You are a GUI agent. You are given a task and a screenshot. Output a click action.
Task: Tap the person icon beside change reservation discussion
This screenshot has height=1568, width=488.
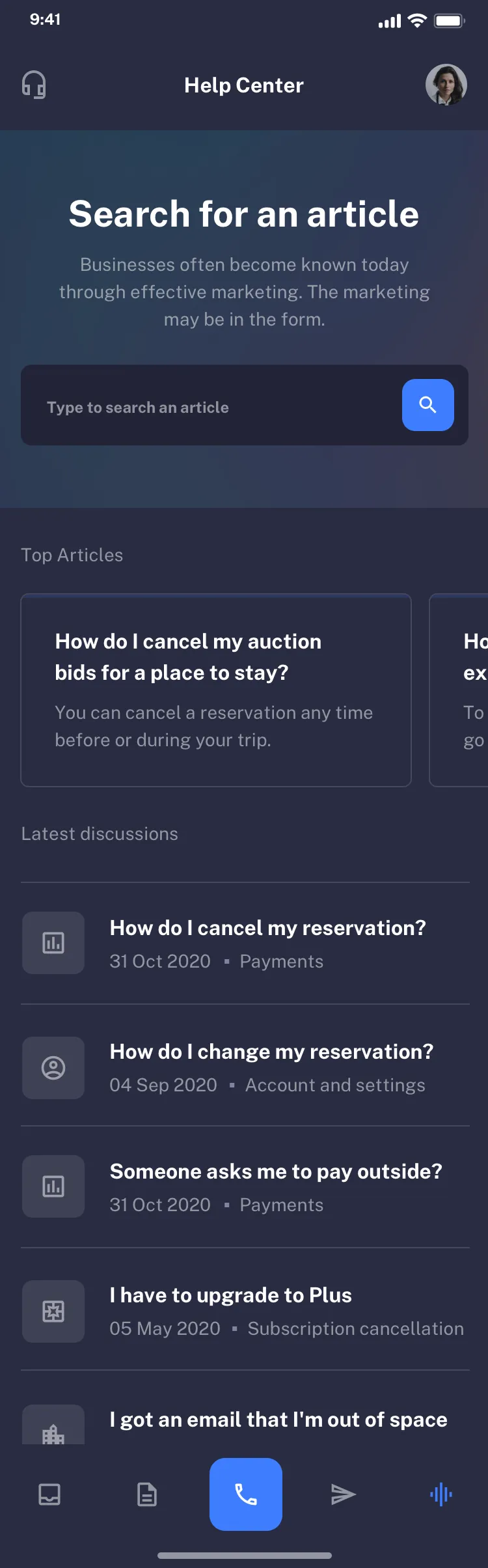(53, 1067)
